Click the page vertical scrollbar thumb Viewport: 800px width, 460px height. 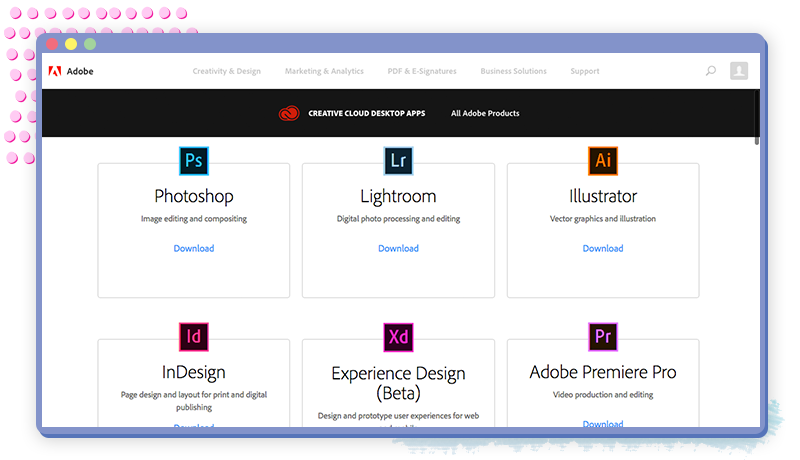tap(757, 117)
